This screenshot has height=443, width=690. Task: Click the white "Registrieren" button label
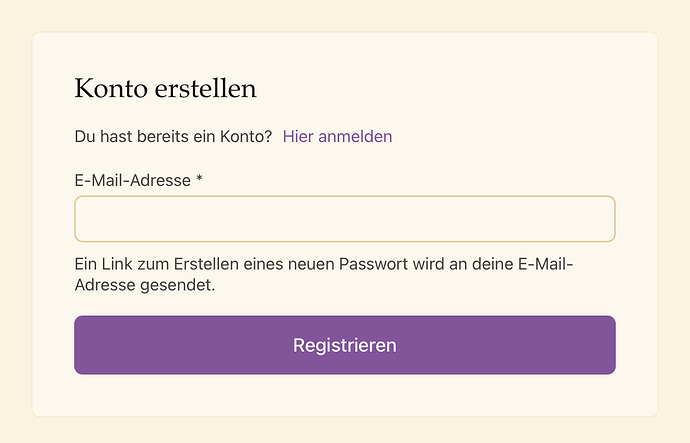click(344, 345)
